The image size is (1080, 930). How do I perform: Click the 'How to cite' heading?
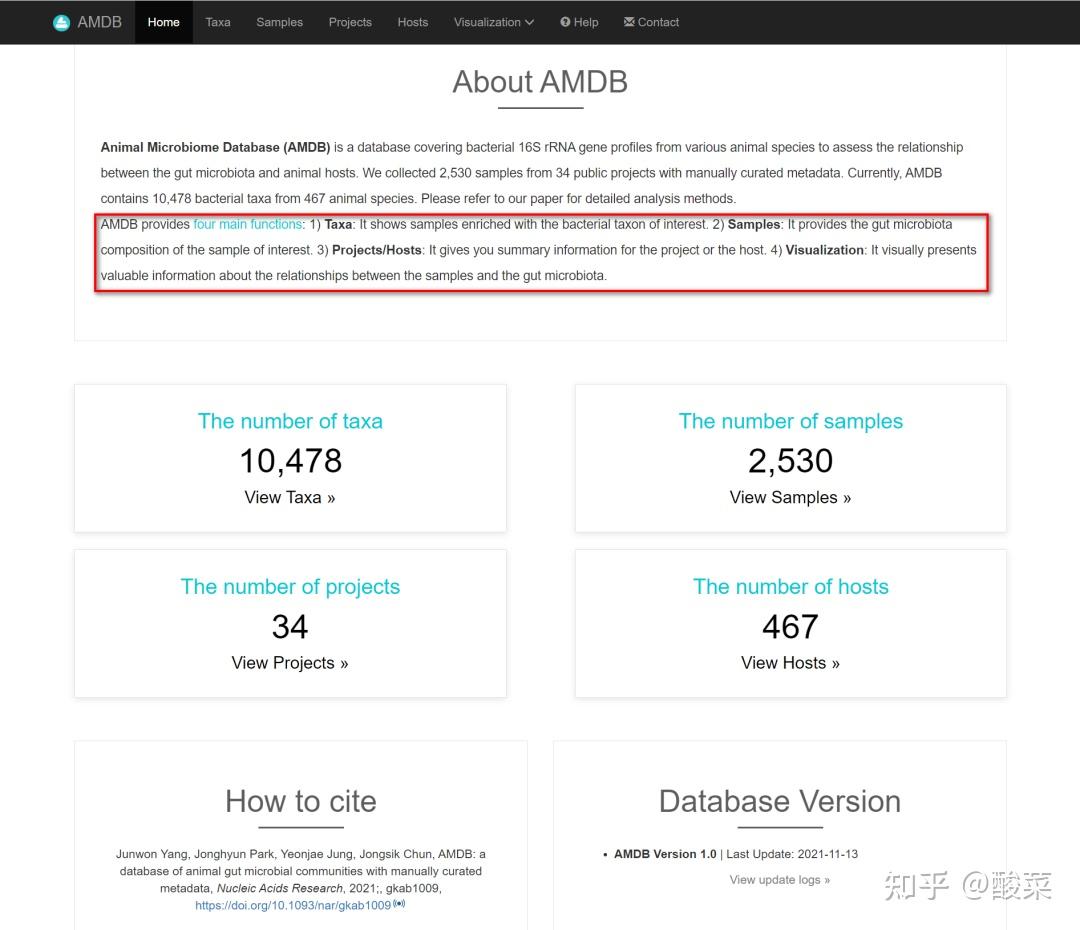(x=301, y=801)
